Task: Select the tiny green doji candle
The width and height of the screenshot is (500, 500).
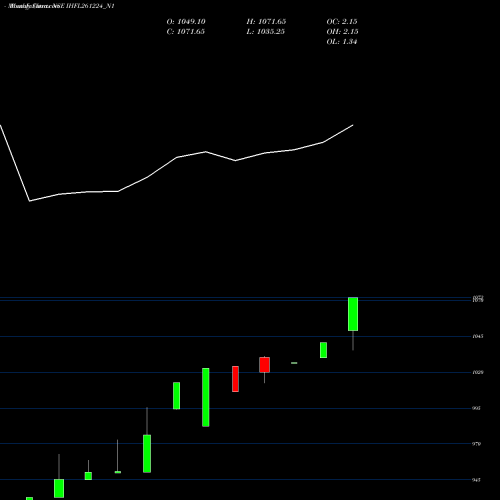Action: [294, 363]
